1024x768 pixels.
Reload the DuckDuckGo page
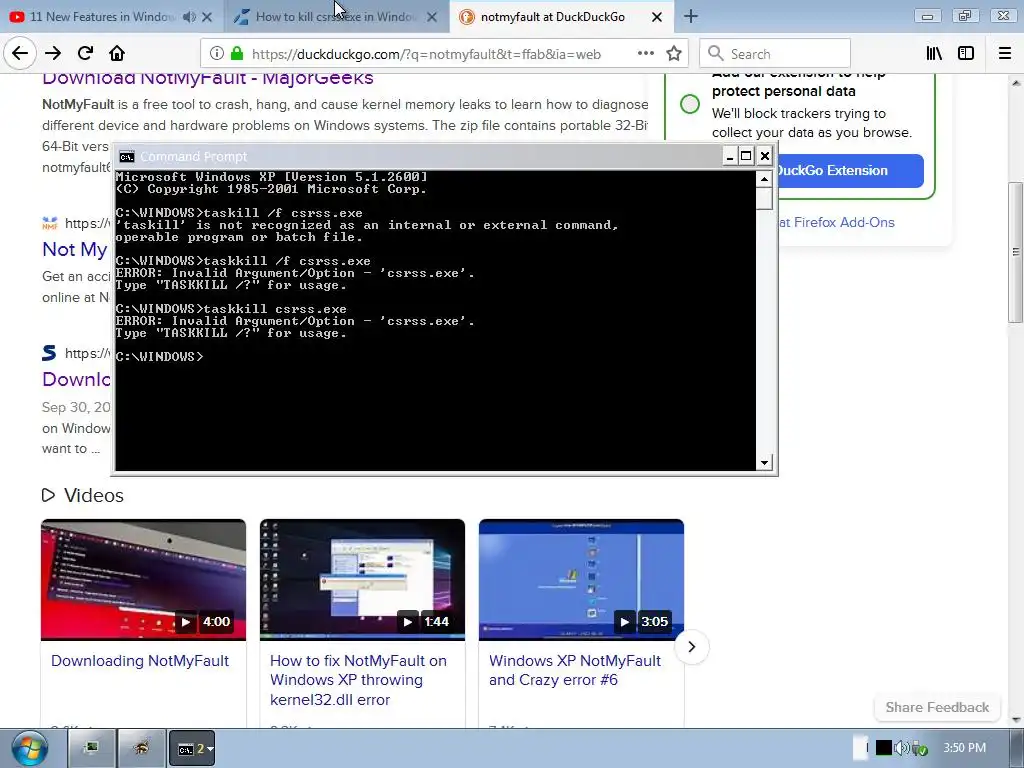pyautogui.click(x=86, y=54)
